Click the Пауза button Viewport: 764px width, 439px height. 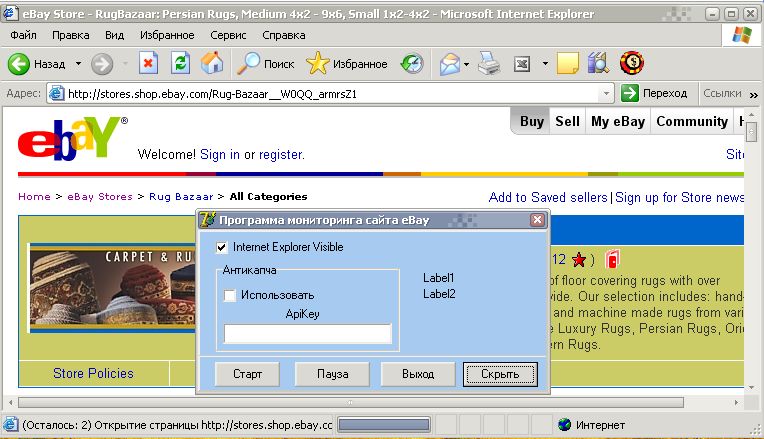(332, 374)
